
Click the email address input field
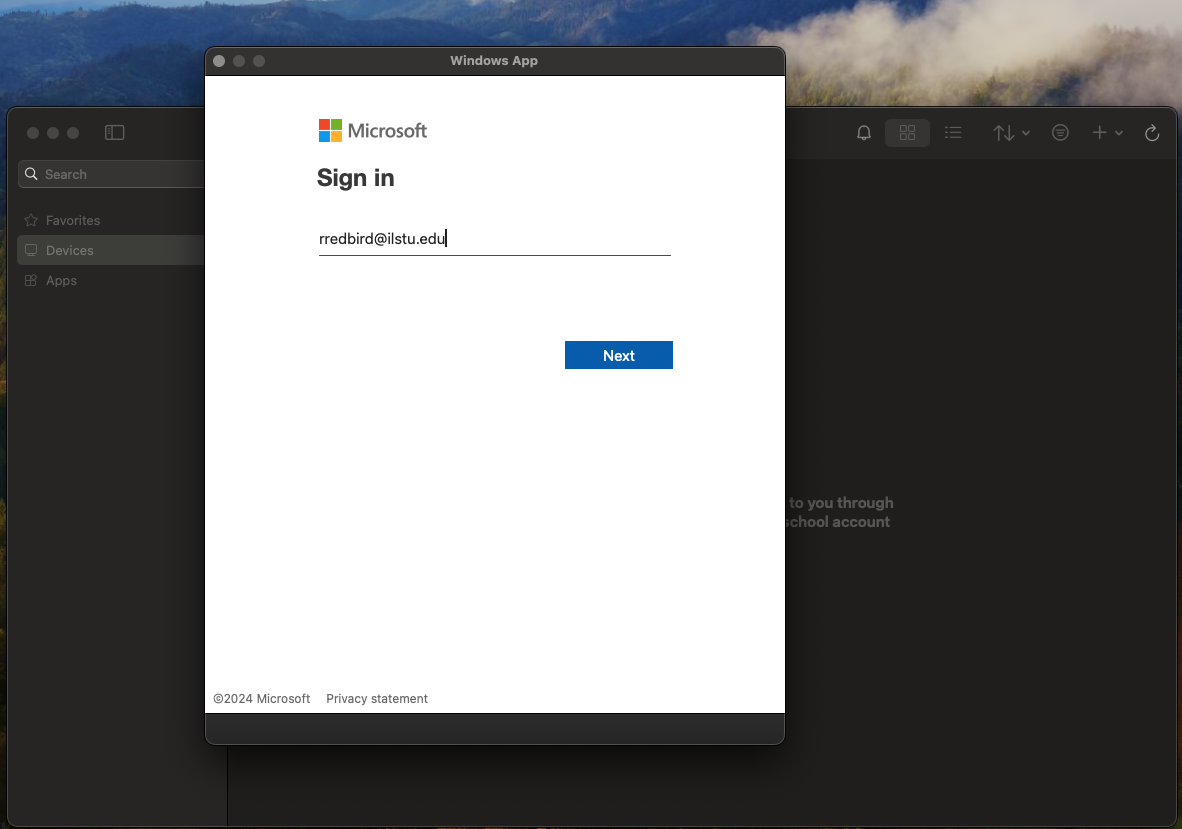tap(495, 239)
